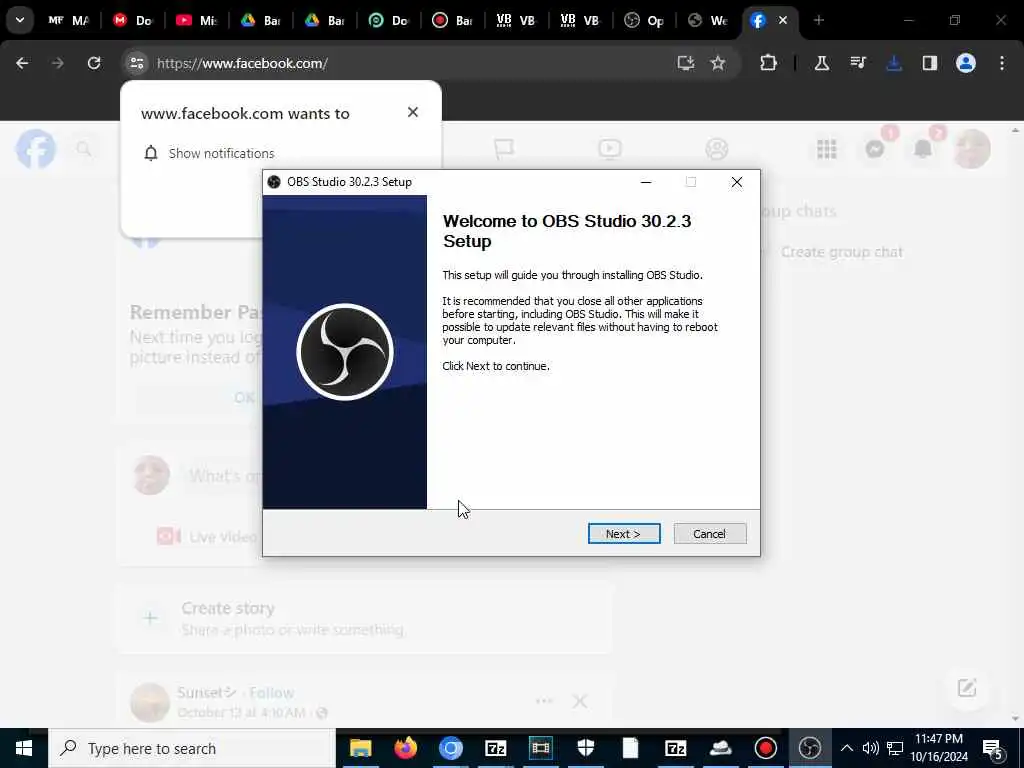This screenshot has width=1024, height=768.
Task: Switch to the Op tab
Action: click(x=643, y=20)
